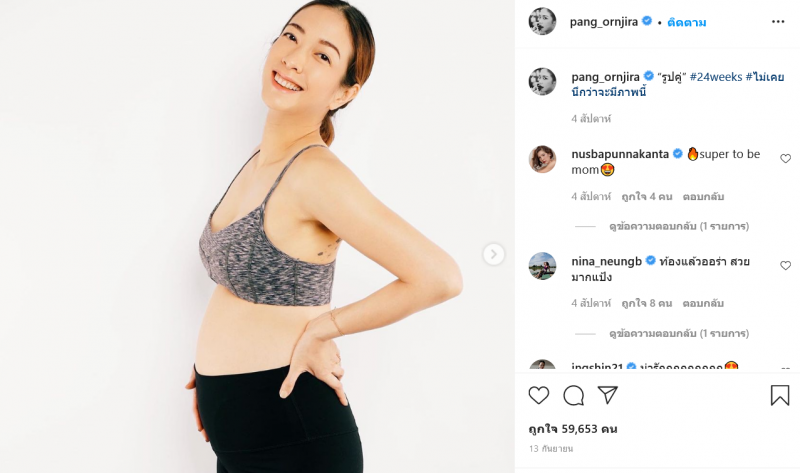Viewport: 800px width, 473px height.
Task: Reply to nusbapunnakanta's comment
Action: [703, 196]
